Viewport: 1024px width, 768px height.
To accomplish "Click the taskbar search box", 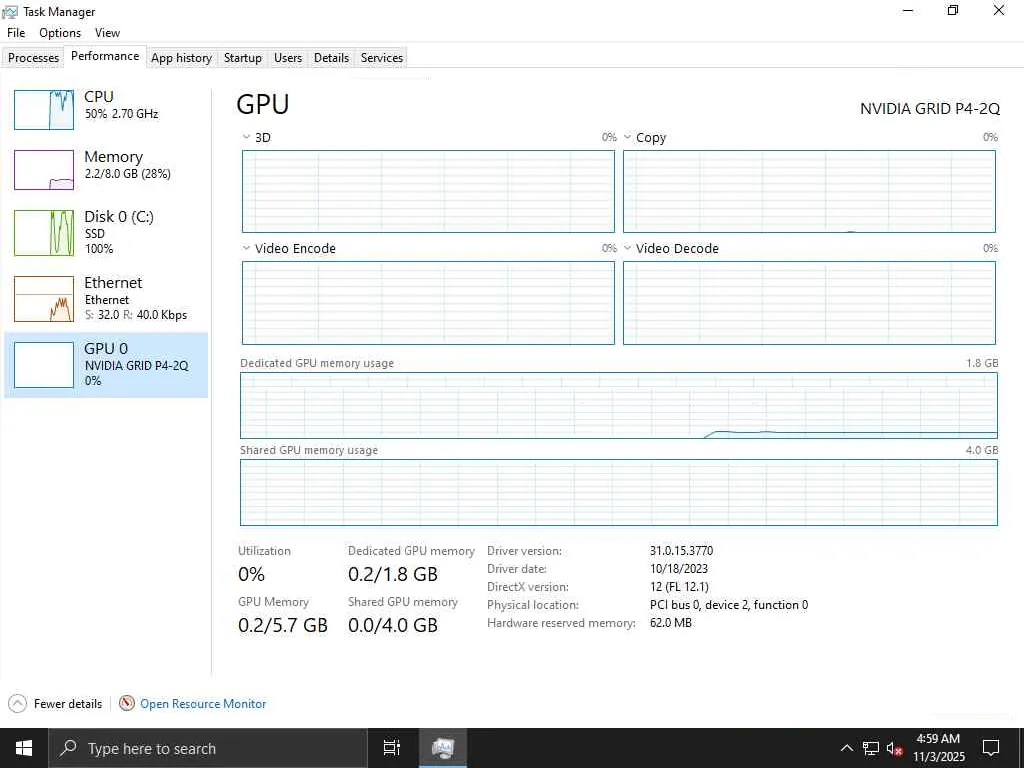I will 208,748.
